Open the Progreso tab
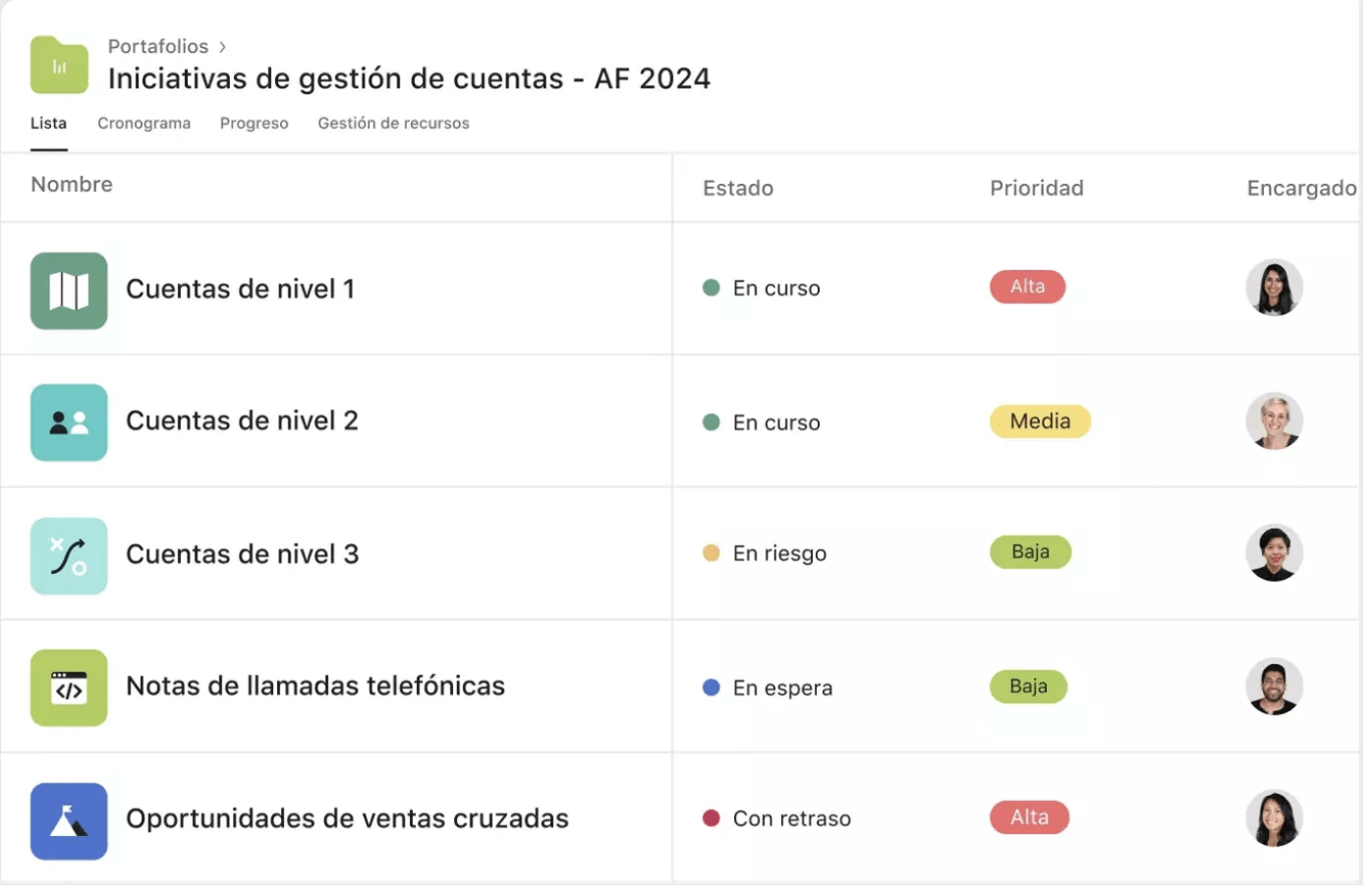This screenshot has height=894, width=1372. [254, 123]
